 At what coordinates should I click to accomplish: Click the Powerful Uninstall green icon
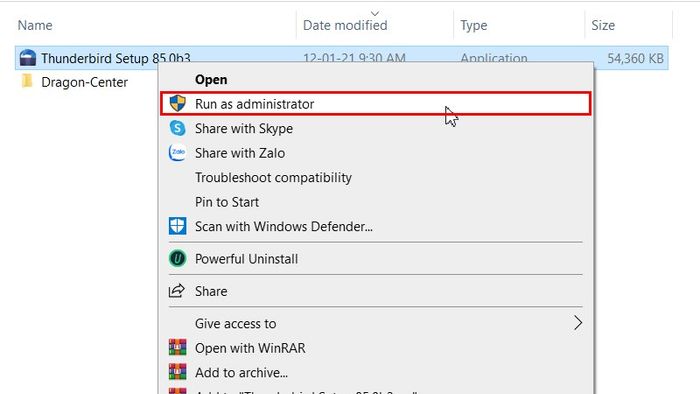(177, 258)
